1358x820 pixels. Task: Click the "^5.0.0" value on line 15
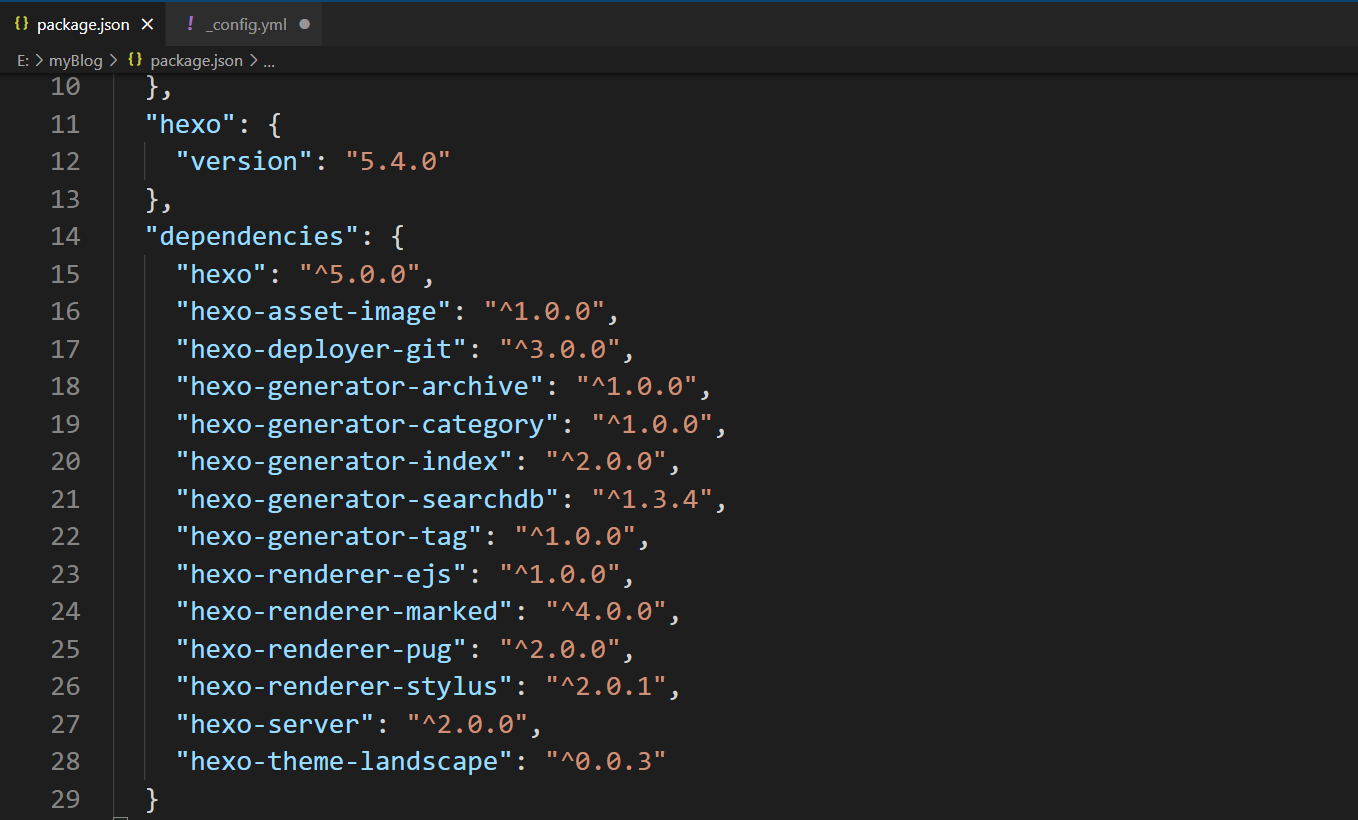click(x=360, y=274)
